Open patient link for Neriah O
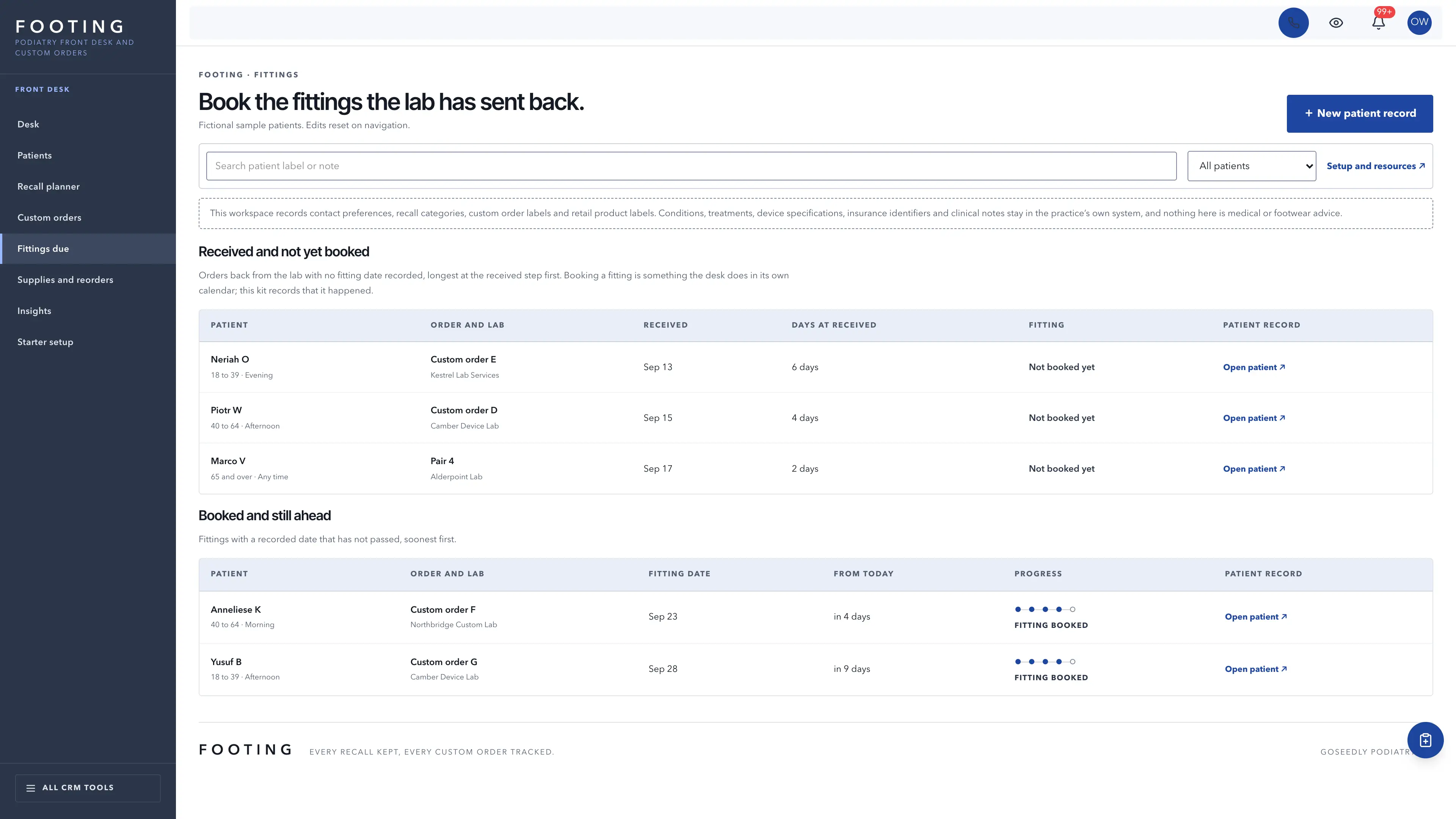The image size is (1456, 819). coord(1254,367)
